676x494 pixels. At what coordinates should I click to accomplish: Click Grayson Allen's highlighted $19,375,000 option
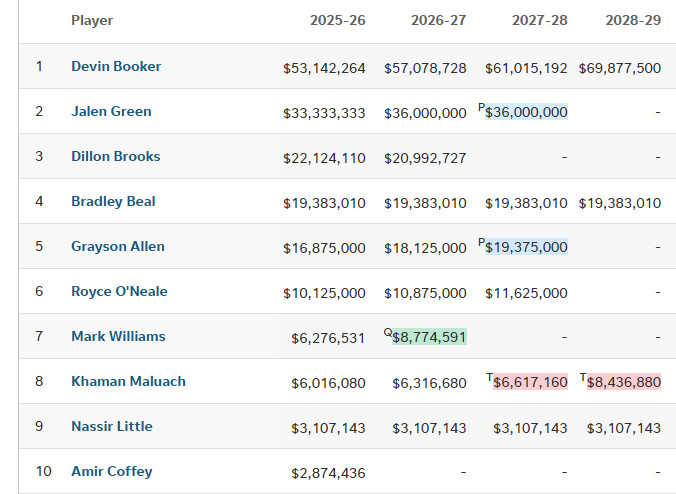(x=526, y=248)
